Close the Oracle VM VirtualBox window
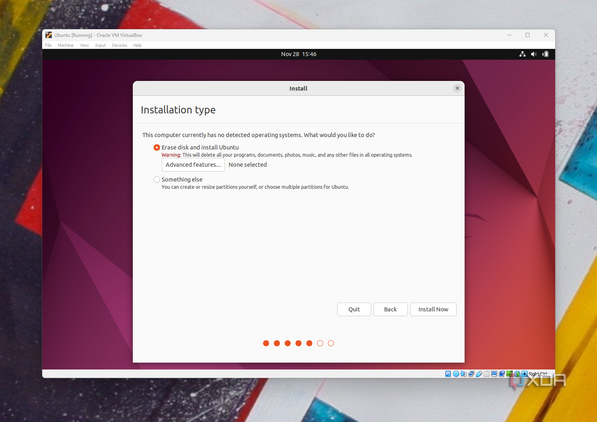597x422 pixels. pyautogui.click(x=546, y=35)
